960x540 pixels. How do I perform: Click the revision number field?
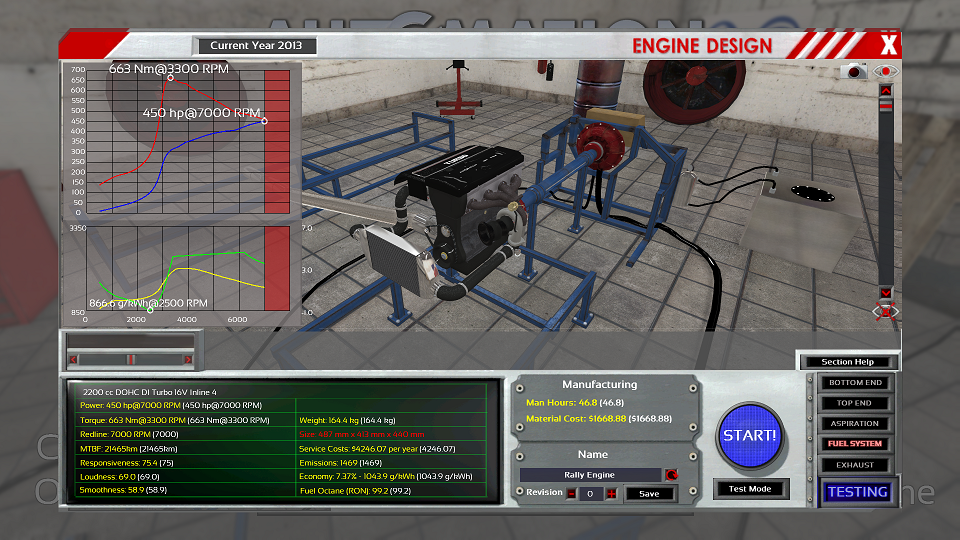click(591, 493)
